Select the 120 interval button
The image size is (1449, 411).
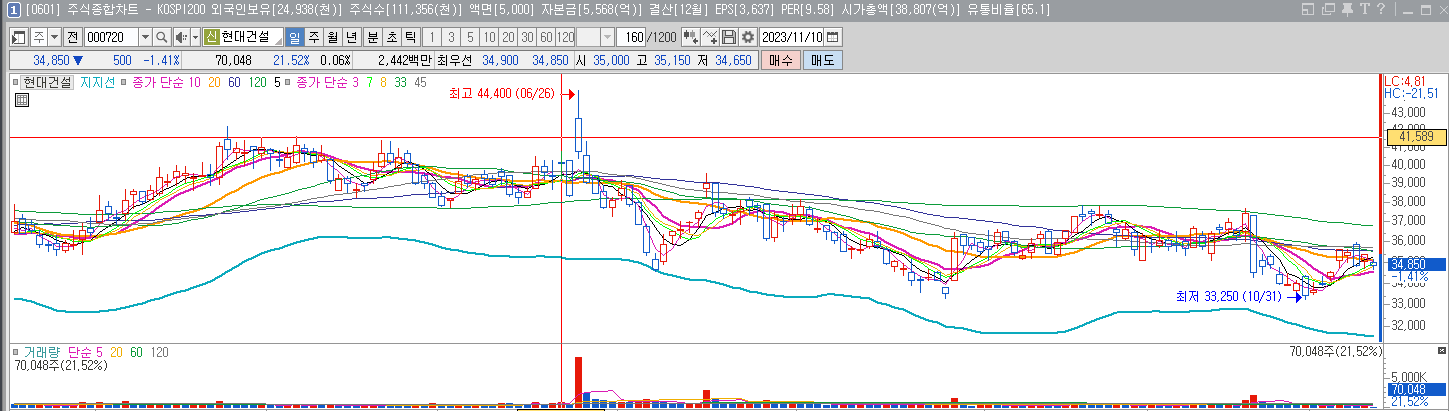tap(565, 37)
